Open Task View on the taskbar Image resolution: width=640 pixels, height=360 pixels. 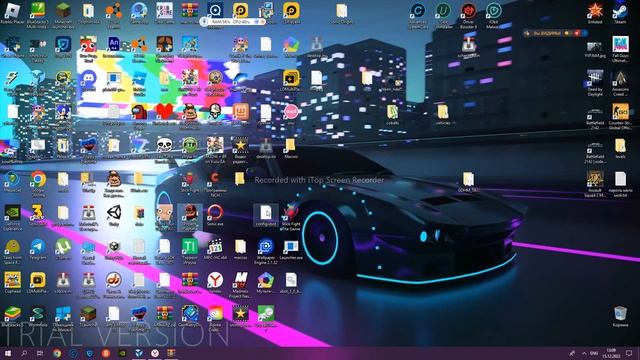[x=40, y=353]
